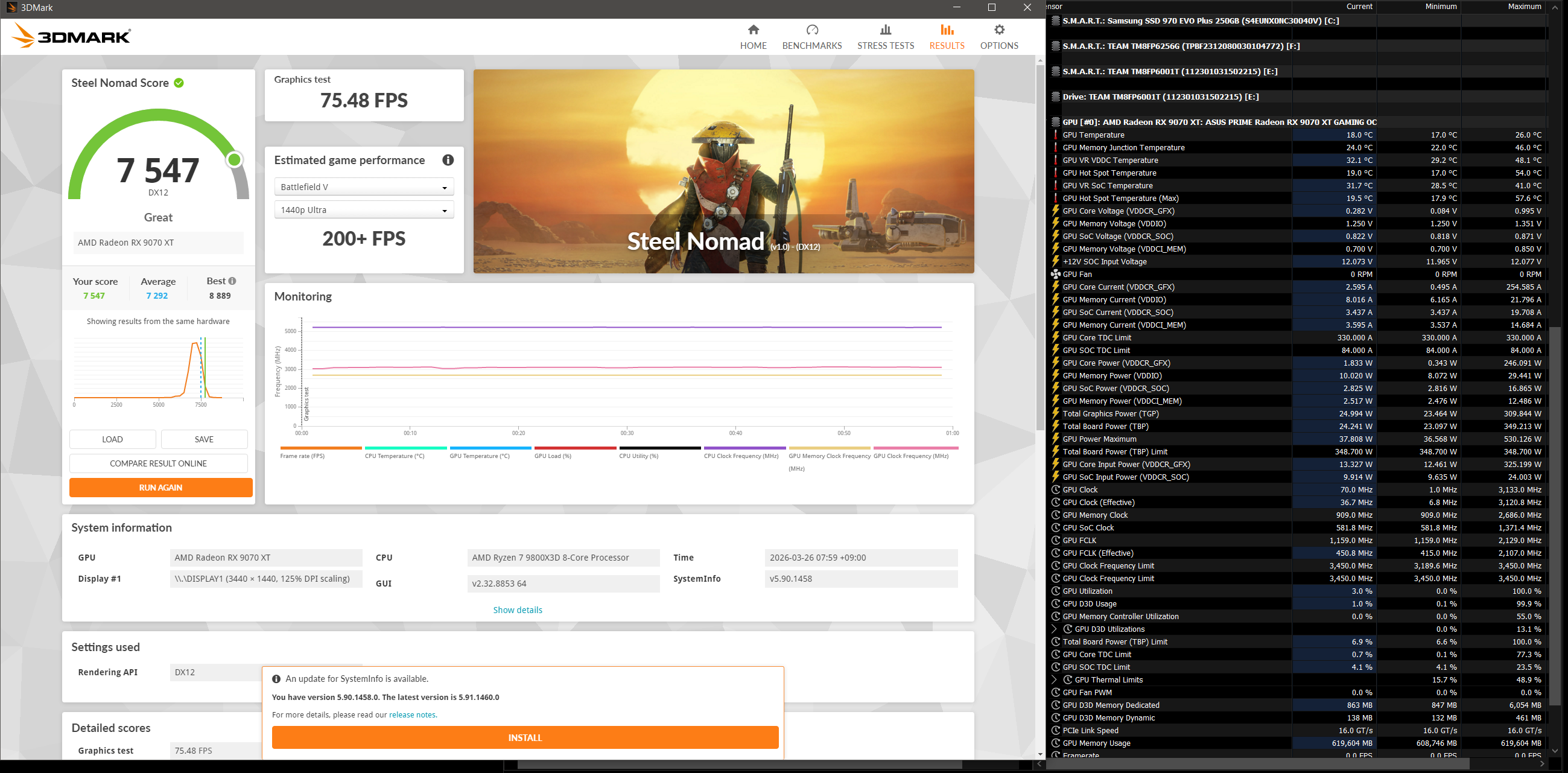Click green validation checkmark by Steel Nomad Score
The height and width of the screenshot is (773, 1568).
coord(179,83)
